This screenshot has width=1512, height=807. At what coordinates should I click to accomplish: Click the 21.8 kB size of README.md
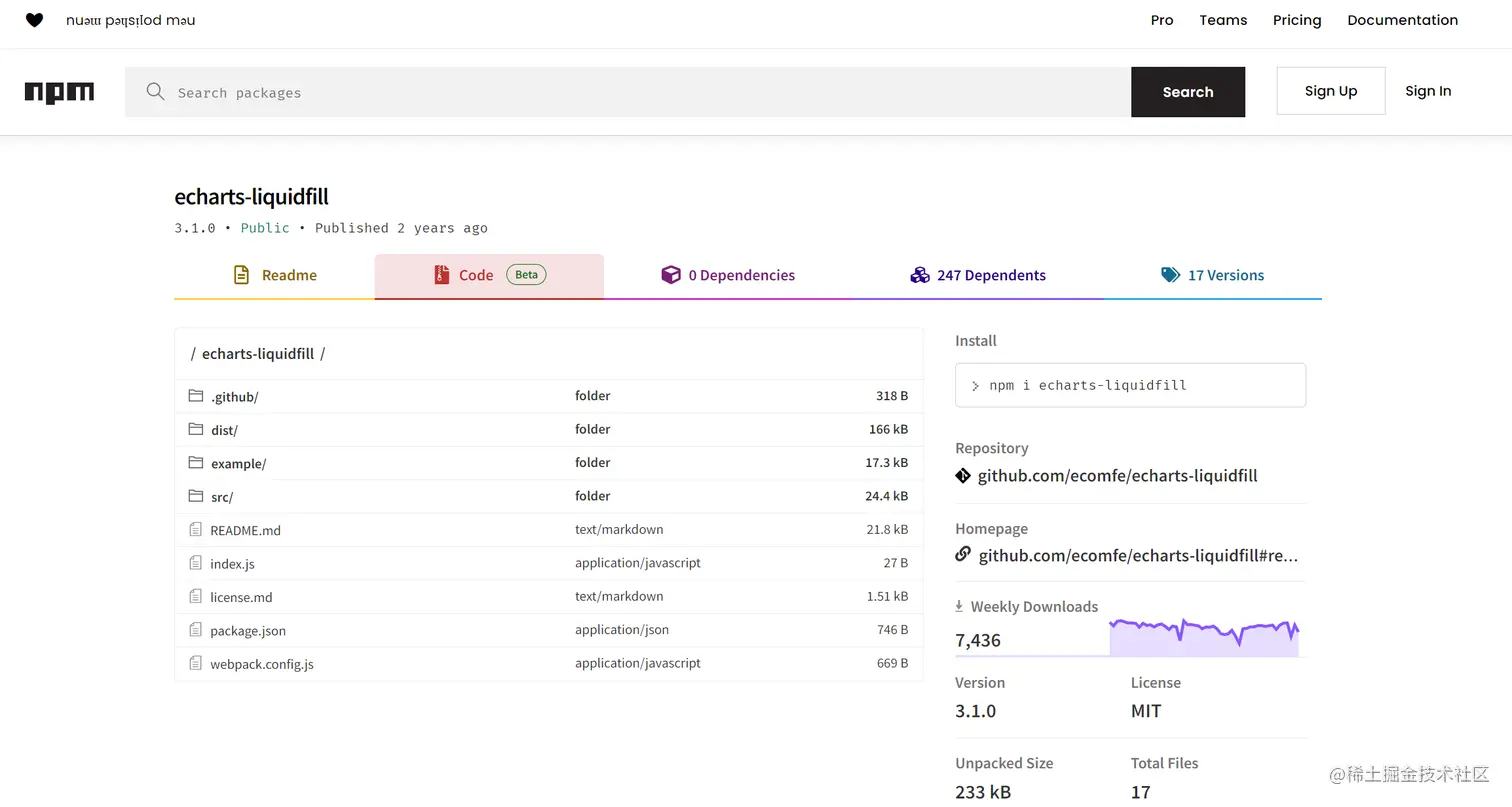tap(887, 529)
